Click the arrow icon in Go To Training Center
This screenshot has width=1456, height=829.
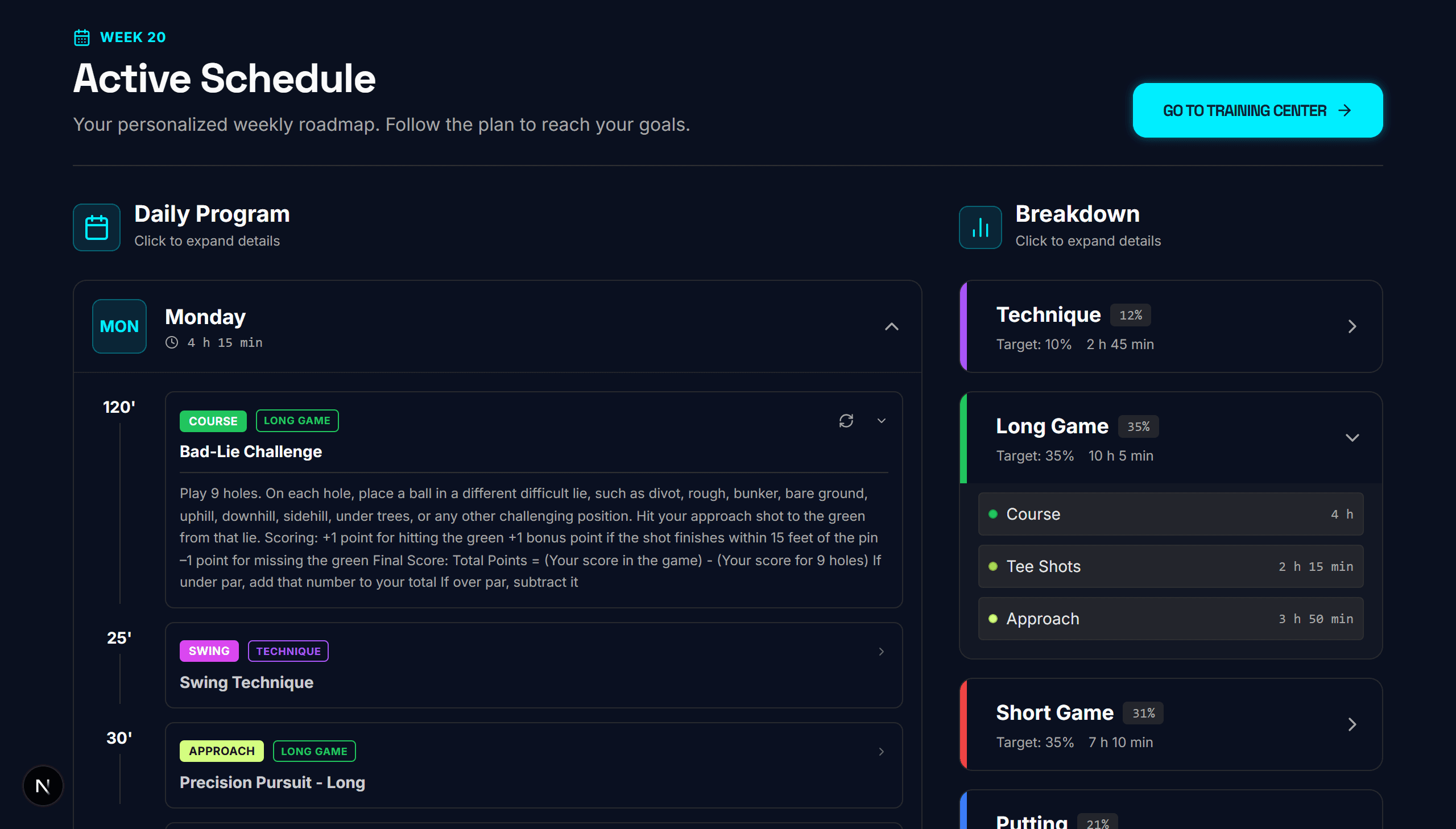[x=1345, y=110]
